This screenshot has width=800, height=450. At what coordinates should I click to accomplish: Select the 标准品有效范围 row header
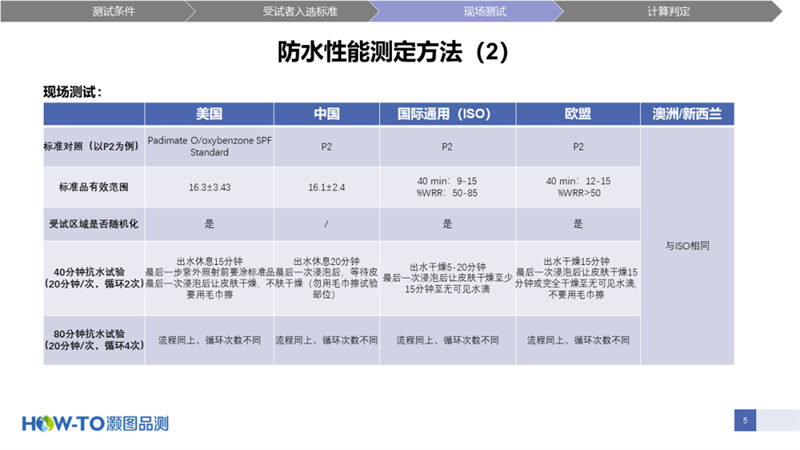point(94,186)
